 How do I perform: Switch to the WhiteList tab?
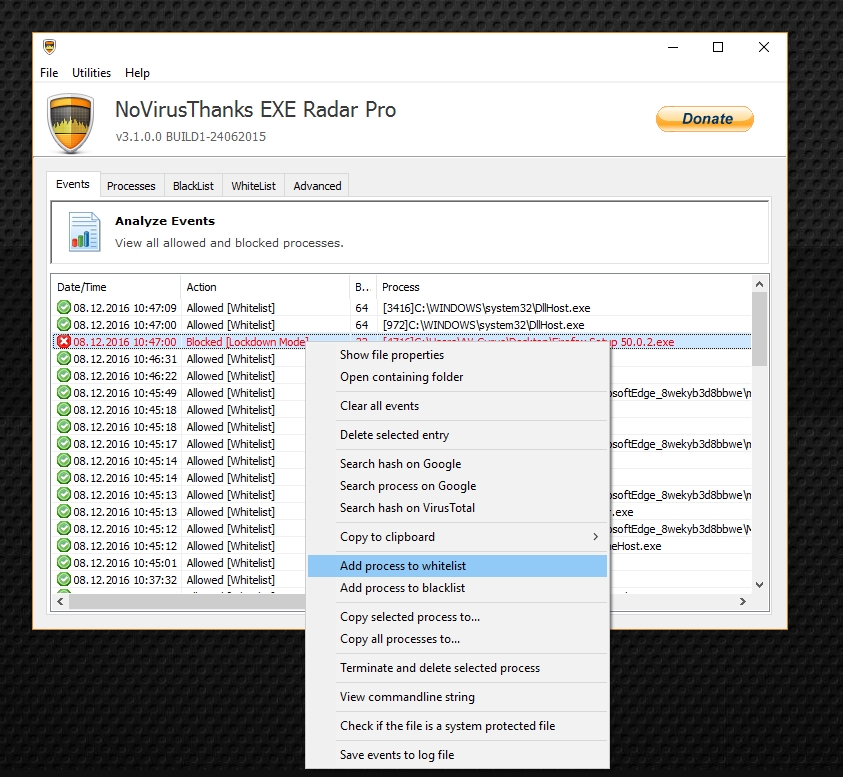[253, 186]
